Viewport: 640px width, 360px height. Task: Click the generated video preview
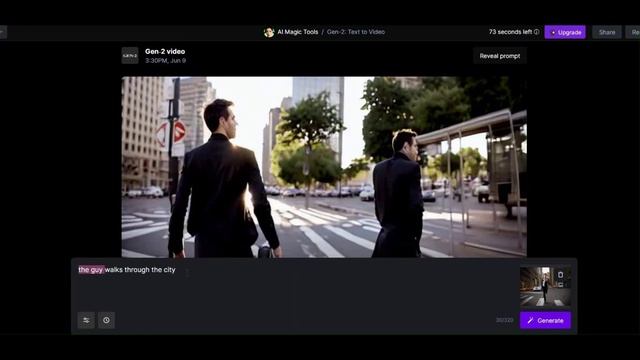[x=324, y=167]
